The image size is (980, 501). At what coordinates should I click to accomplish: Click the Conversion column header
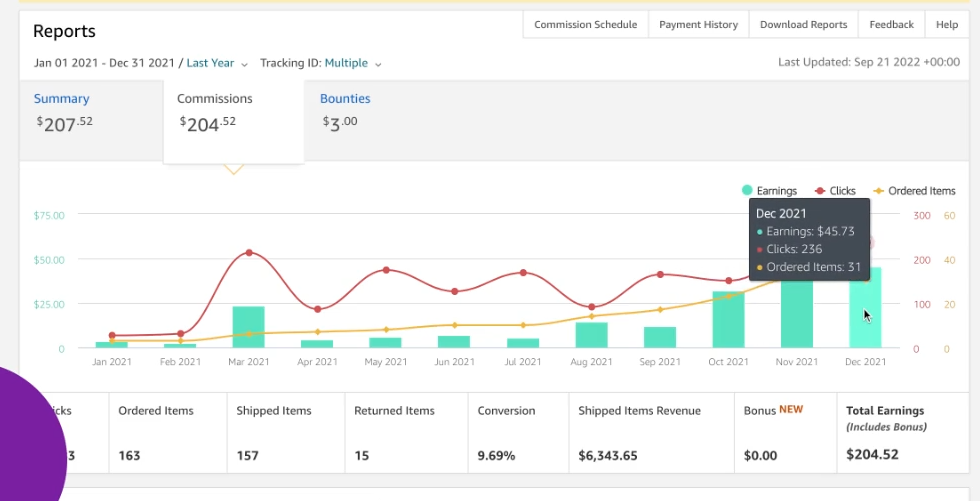(506, 411)
